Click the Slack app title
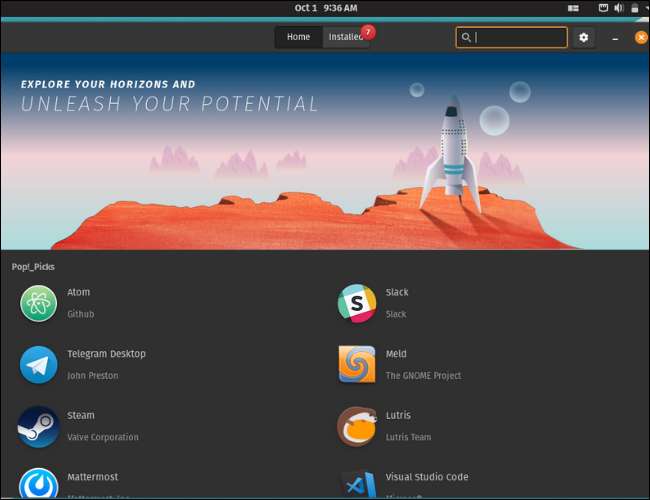The height and width of the screenshot is (500, 650). [x=397, y=292]
